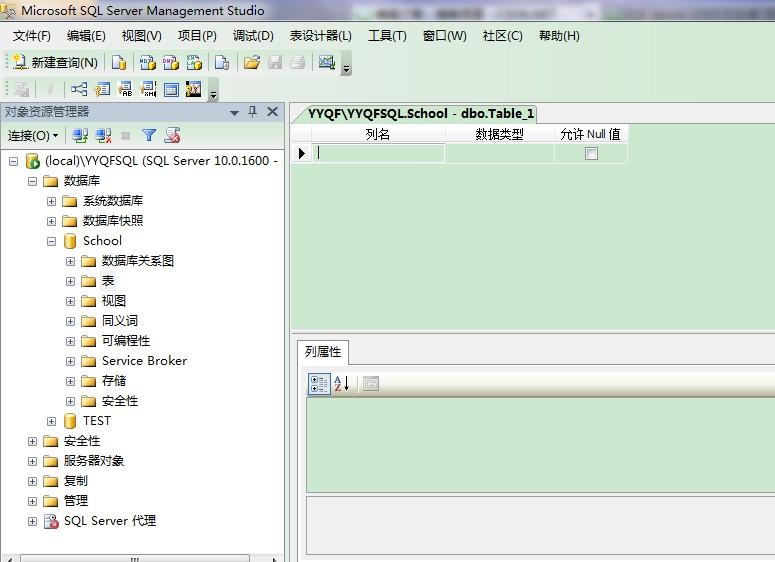The width and height of the screenshot is (775, 562).
Task: Open the 表设计器(L) menu
Action: 320,36
